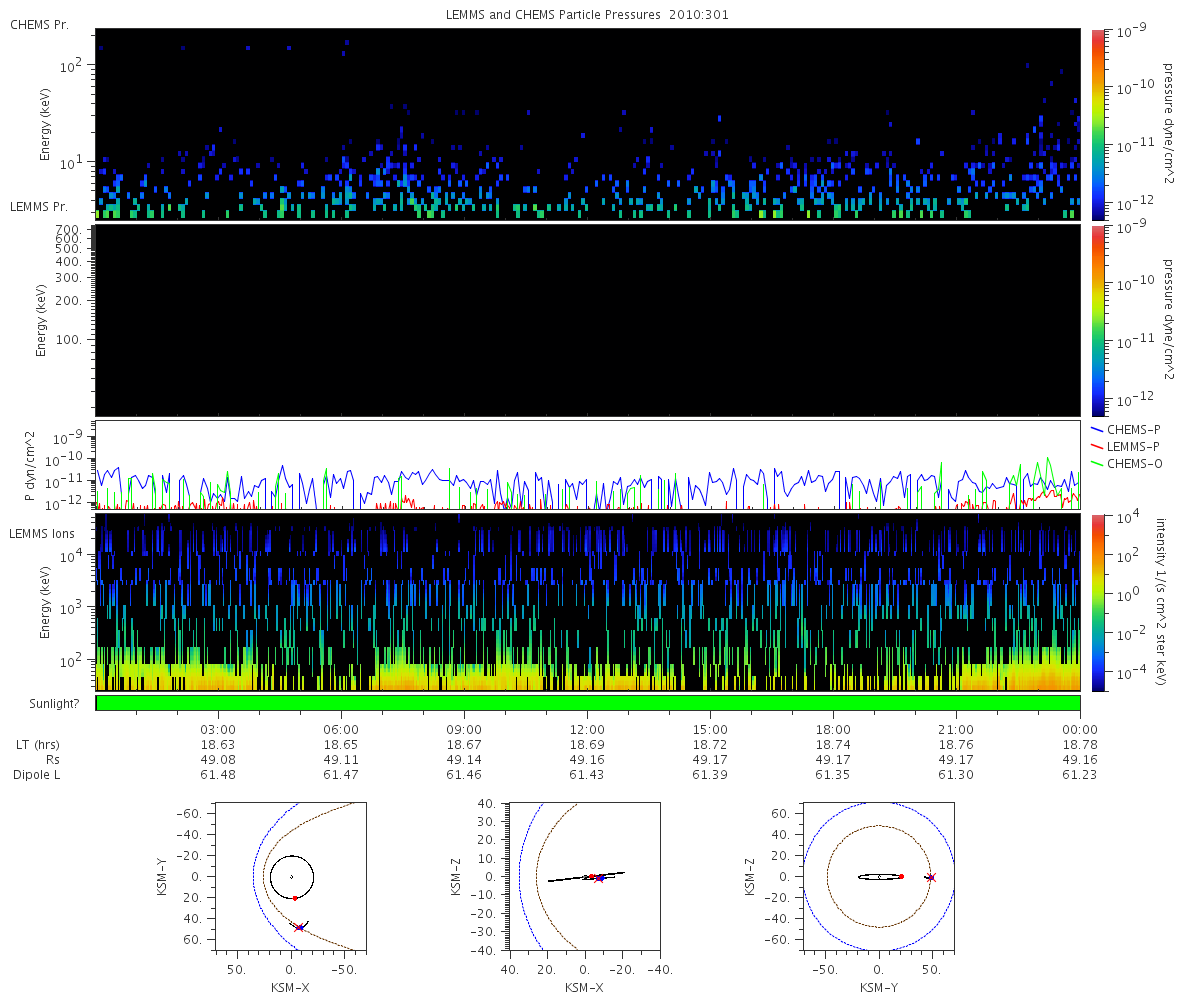Click the red star in KSM-X KSM-Y plot
1200x1000 pixels.
pos(298,928)
